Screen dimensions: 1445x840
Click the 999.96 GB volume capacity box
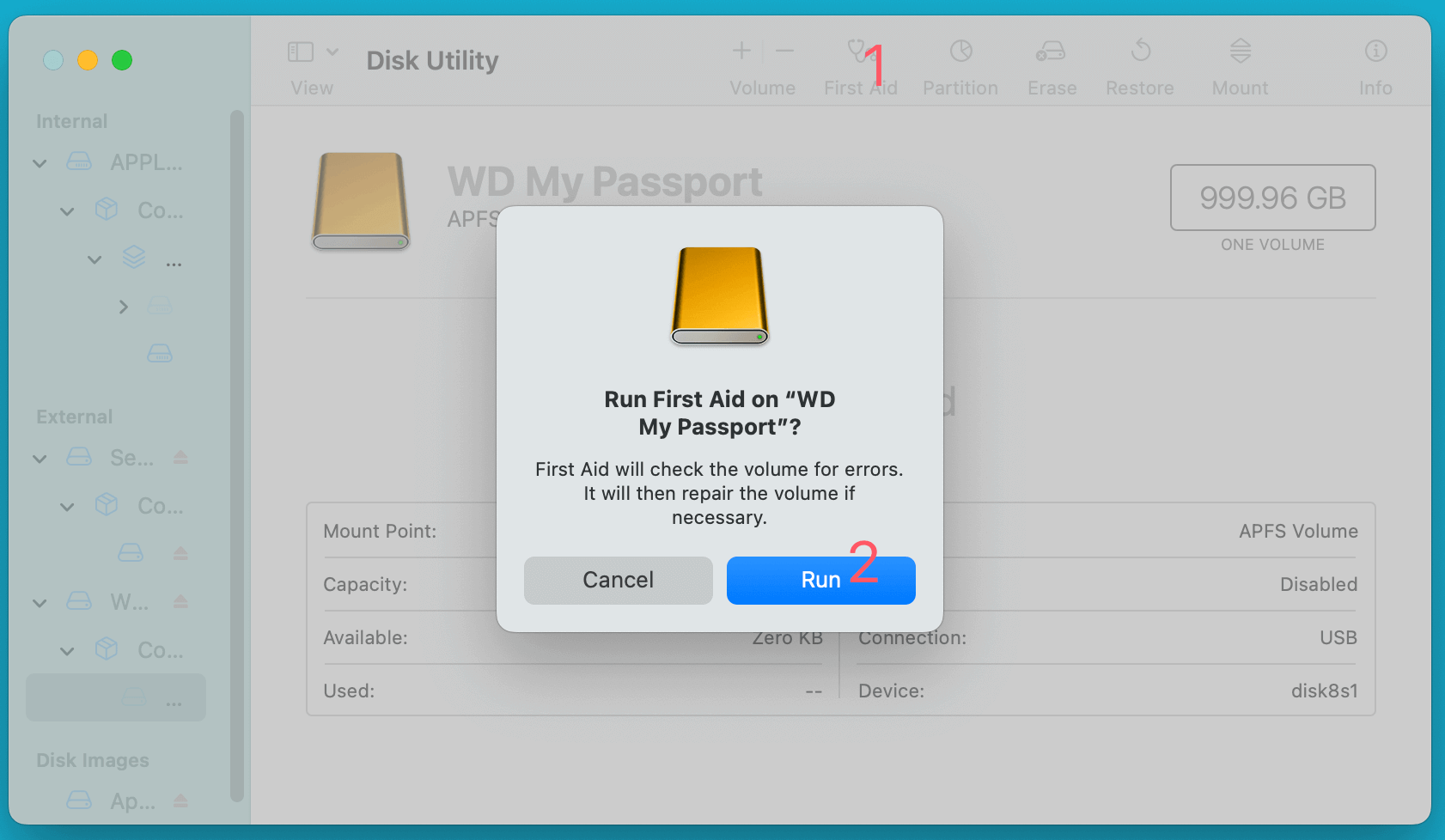1272,198
